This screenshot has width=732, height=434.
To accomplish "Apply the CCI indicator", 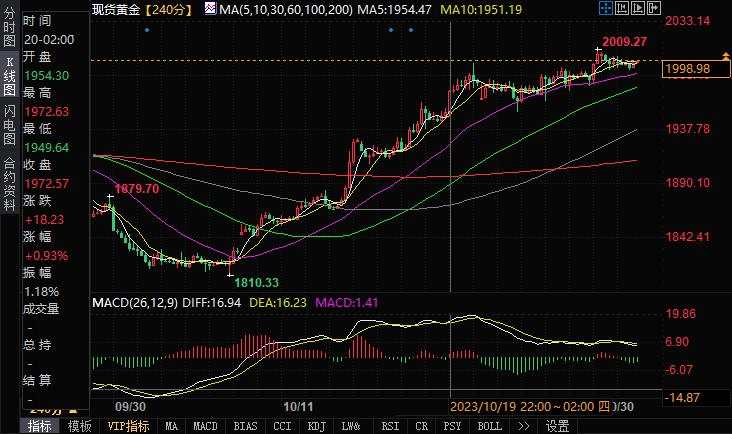I will tap(282, 426).
